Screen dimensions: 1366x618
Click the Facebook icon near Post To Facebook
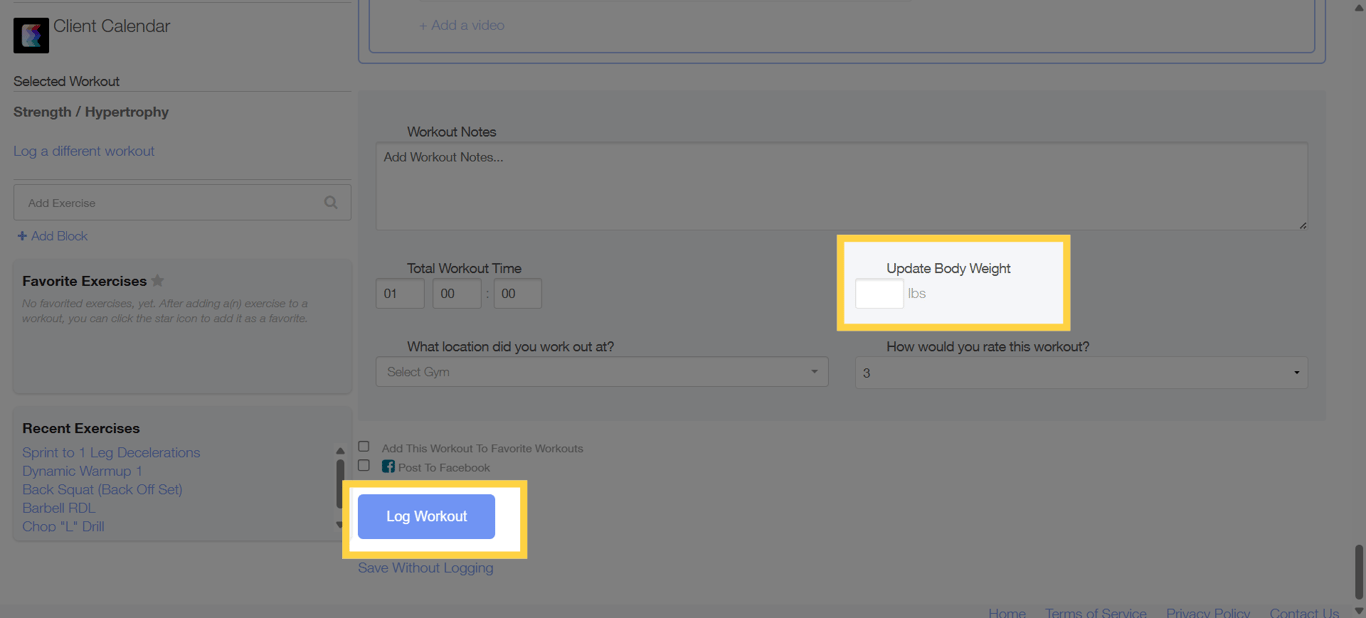point(388,466)
